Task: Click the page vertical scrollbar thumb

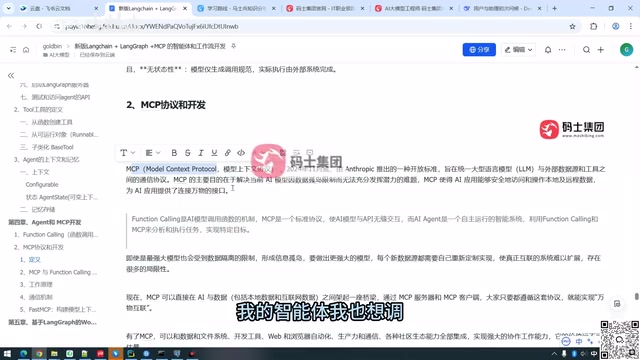Action: tap(636, 296)
